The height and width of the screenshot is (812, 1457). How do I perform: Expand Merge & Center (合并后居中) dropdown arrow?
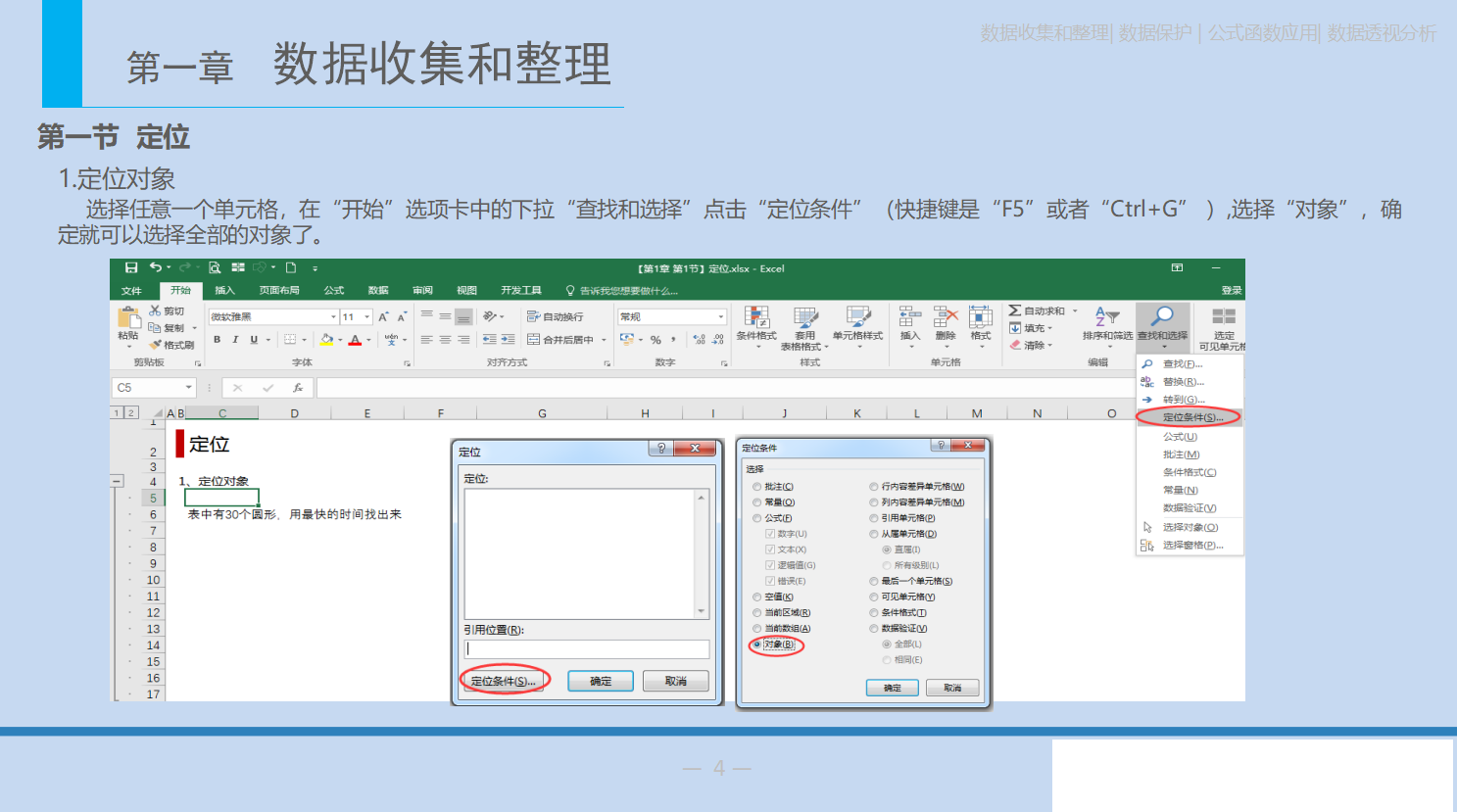(x=604, y=340)
